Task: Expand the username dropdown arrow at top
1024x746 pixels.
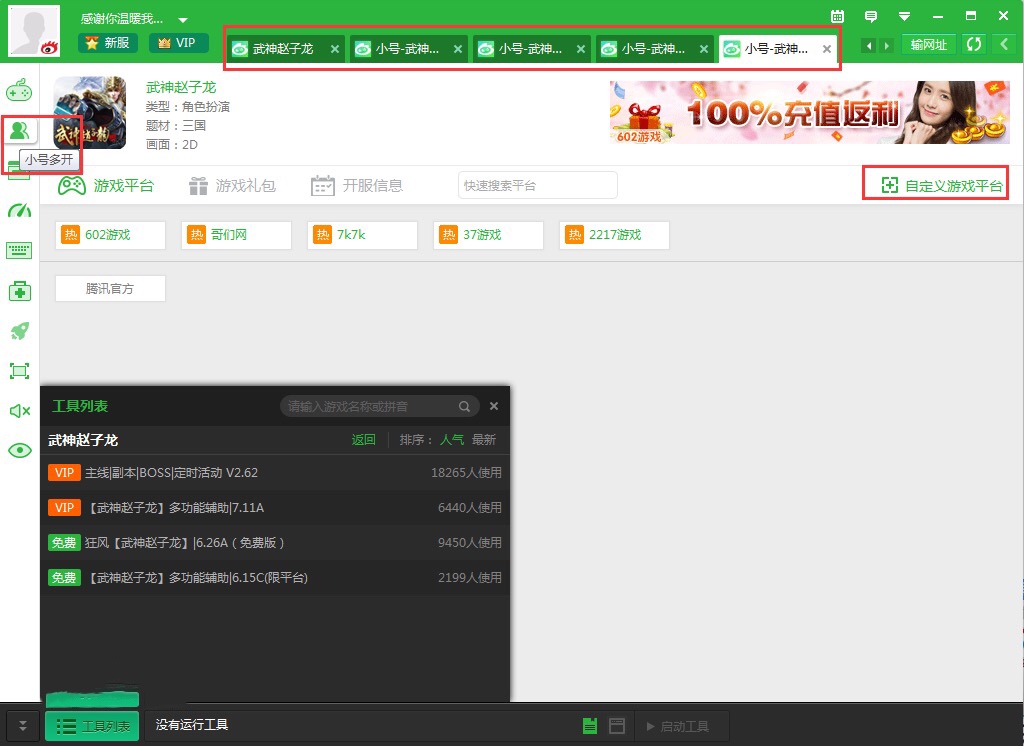Action: 182,20
